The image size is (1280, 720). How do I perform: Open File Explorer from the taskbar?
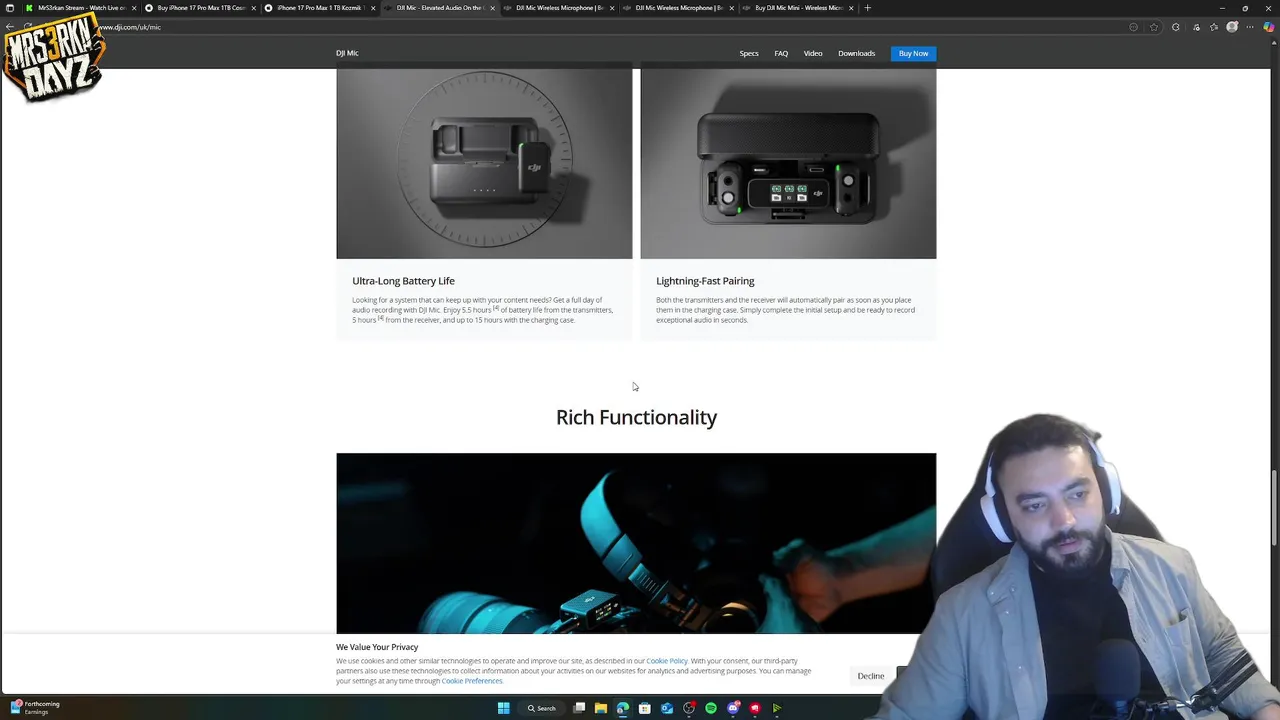601,708
